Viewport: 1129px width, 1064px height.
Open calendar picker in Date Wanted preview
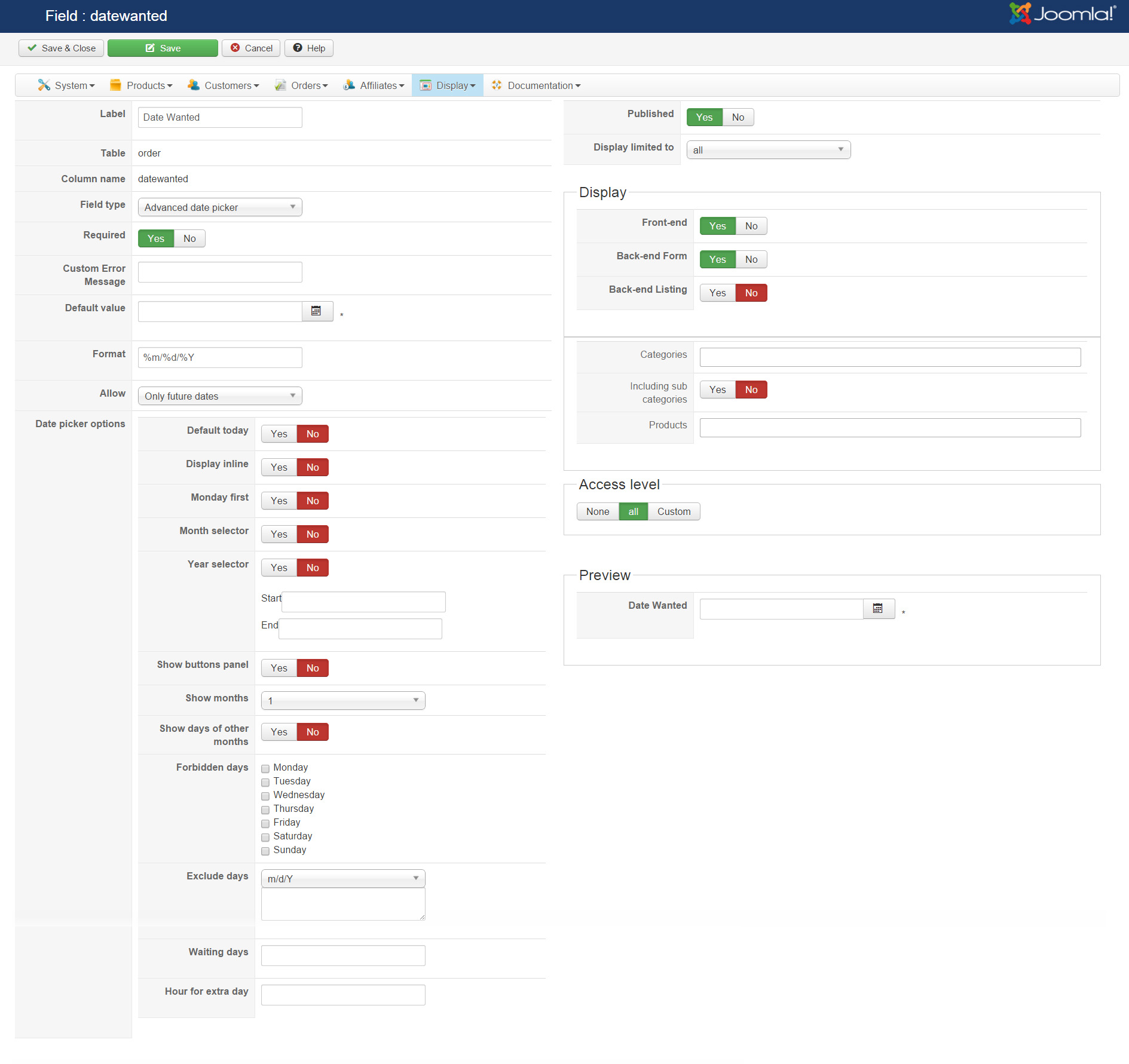(x=879, y=609)
